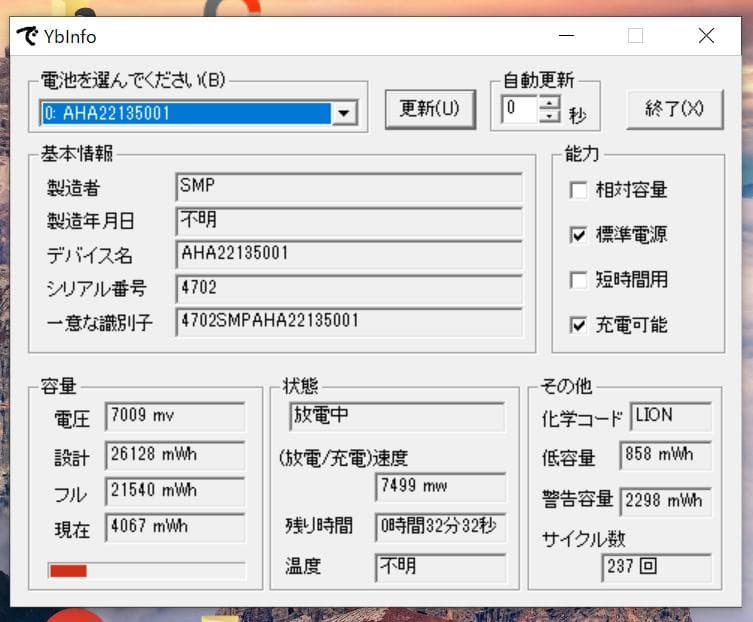Select the サイクル数 field showing 237 回
Image resolution: width=753 pixels, height=622 pixels.
pyautogui.click(x=656, y=568)
